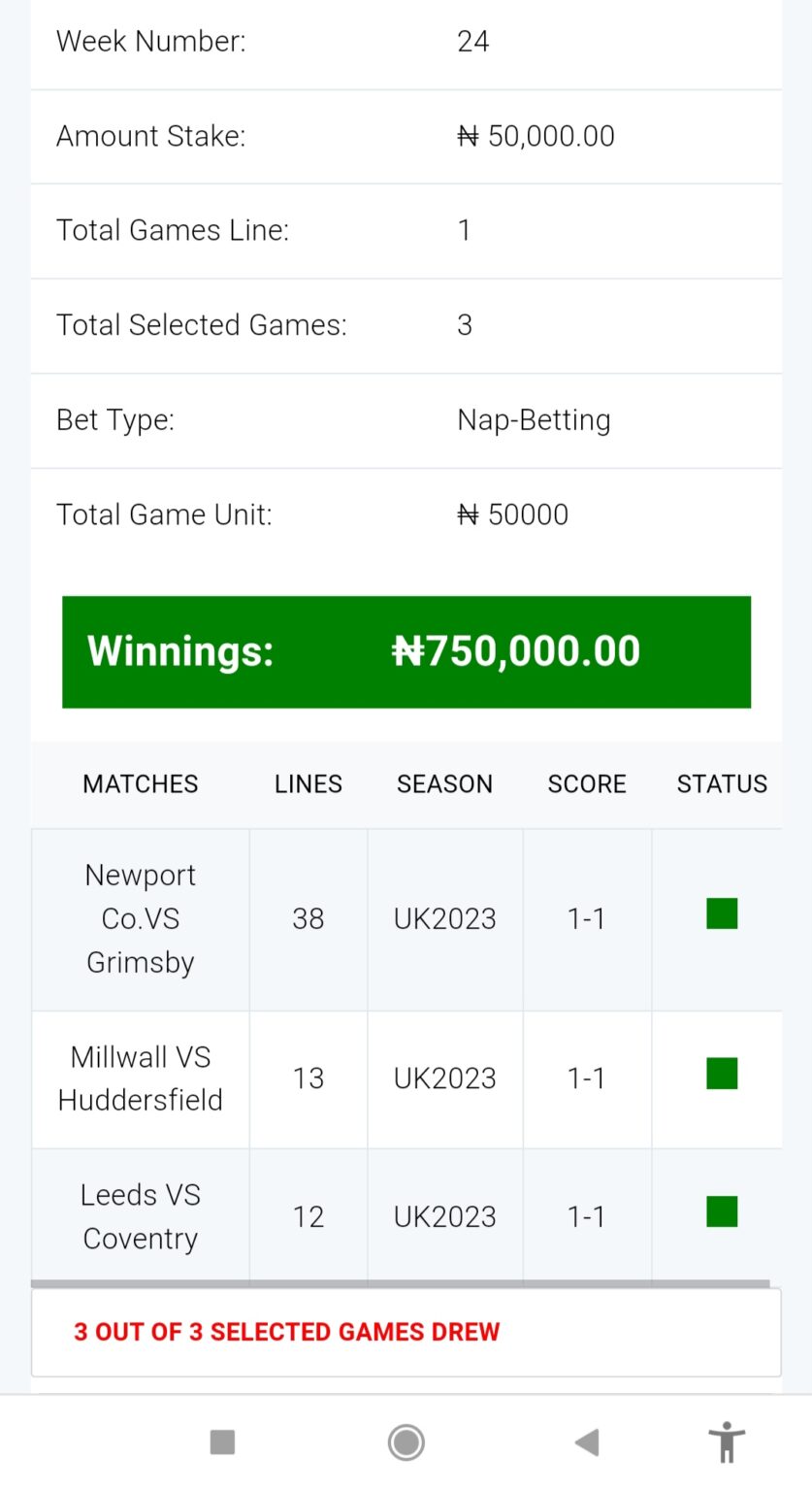Click green status square for Newport Co. match
The height and width of the screenshot is (1491, 812).
pyautogui.click(x=722, y=913)
